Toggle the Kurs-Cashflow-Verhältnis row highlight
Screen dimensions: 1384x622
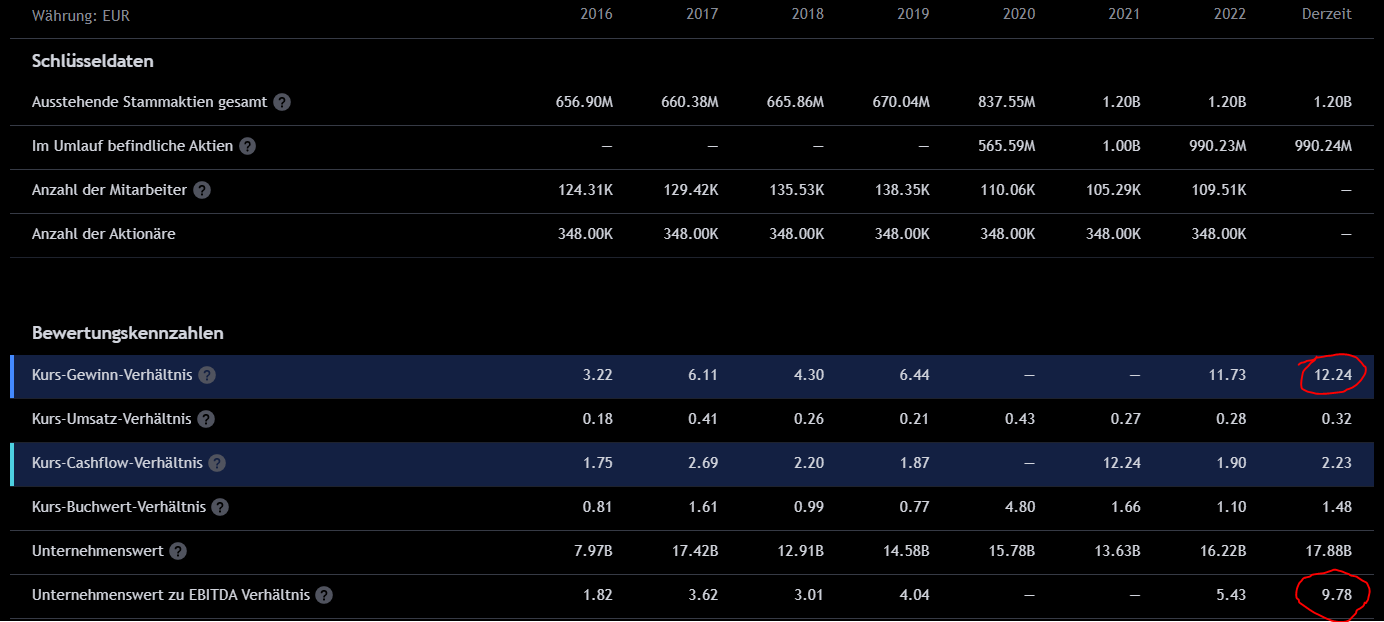[x=117, y=464]
